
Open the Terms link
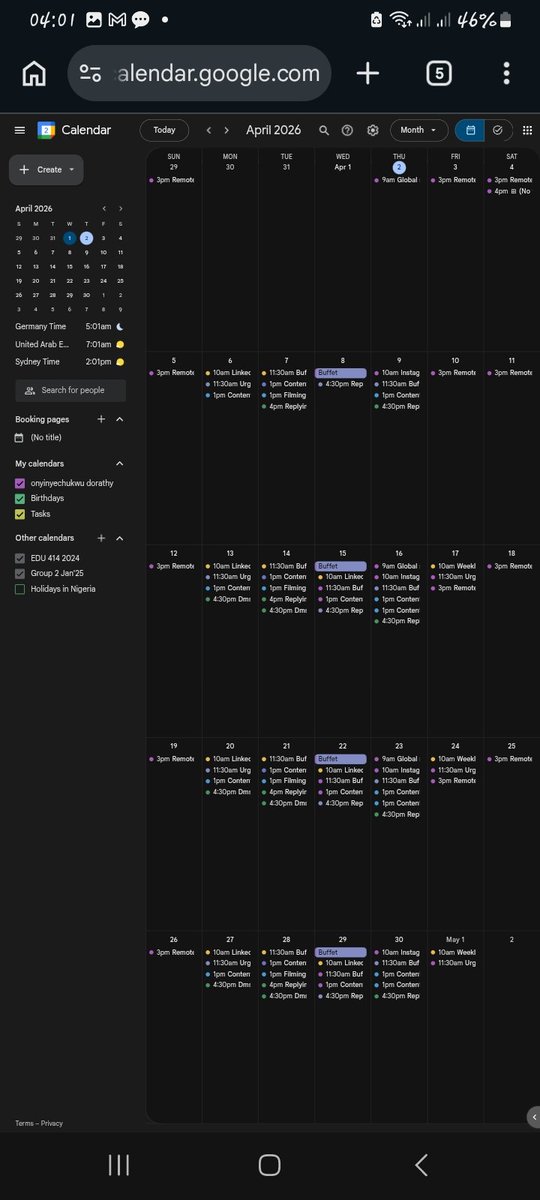[24, 1123]
